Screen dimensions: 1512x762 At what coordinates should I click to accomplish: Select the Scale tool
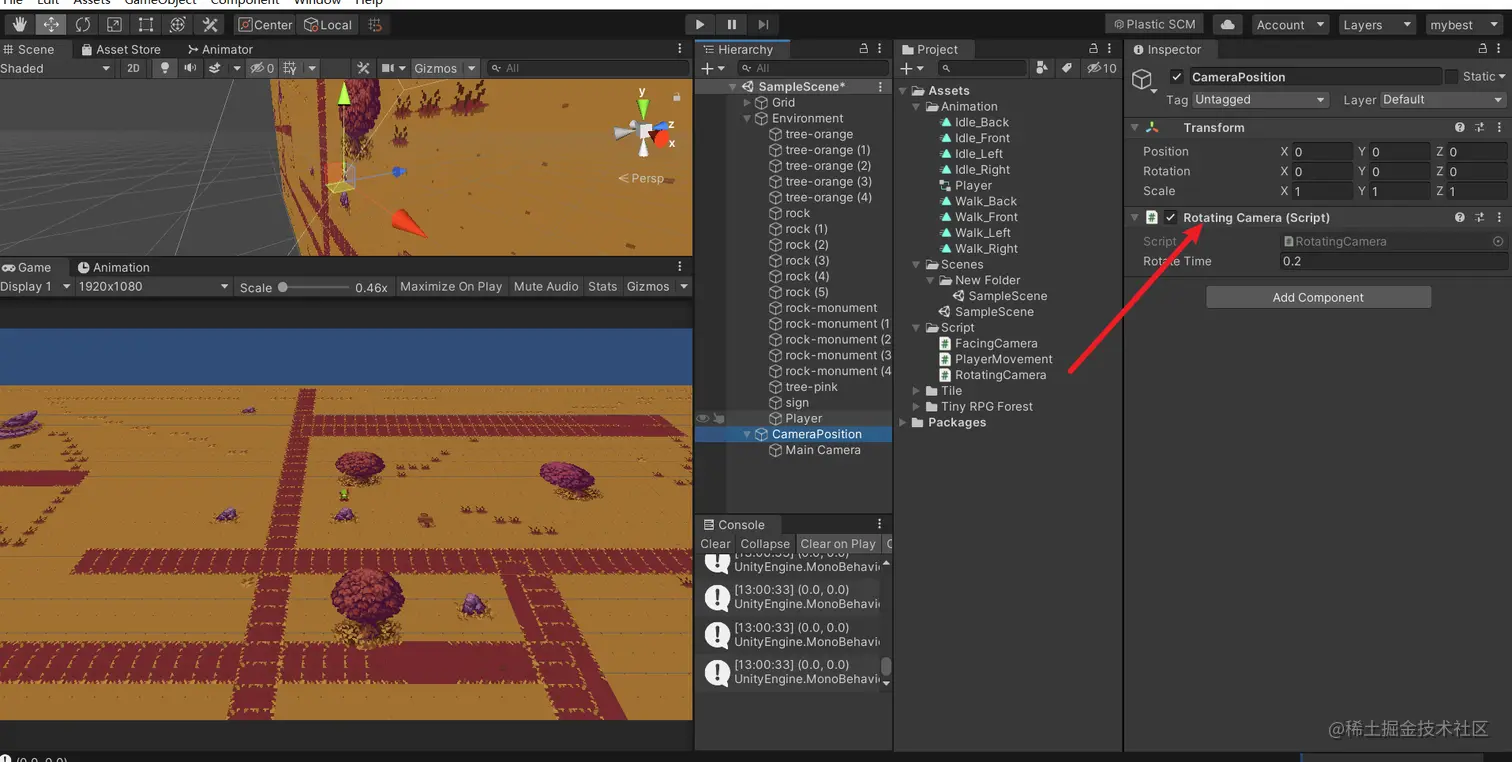coord(114,24)
